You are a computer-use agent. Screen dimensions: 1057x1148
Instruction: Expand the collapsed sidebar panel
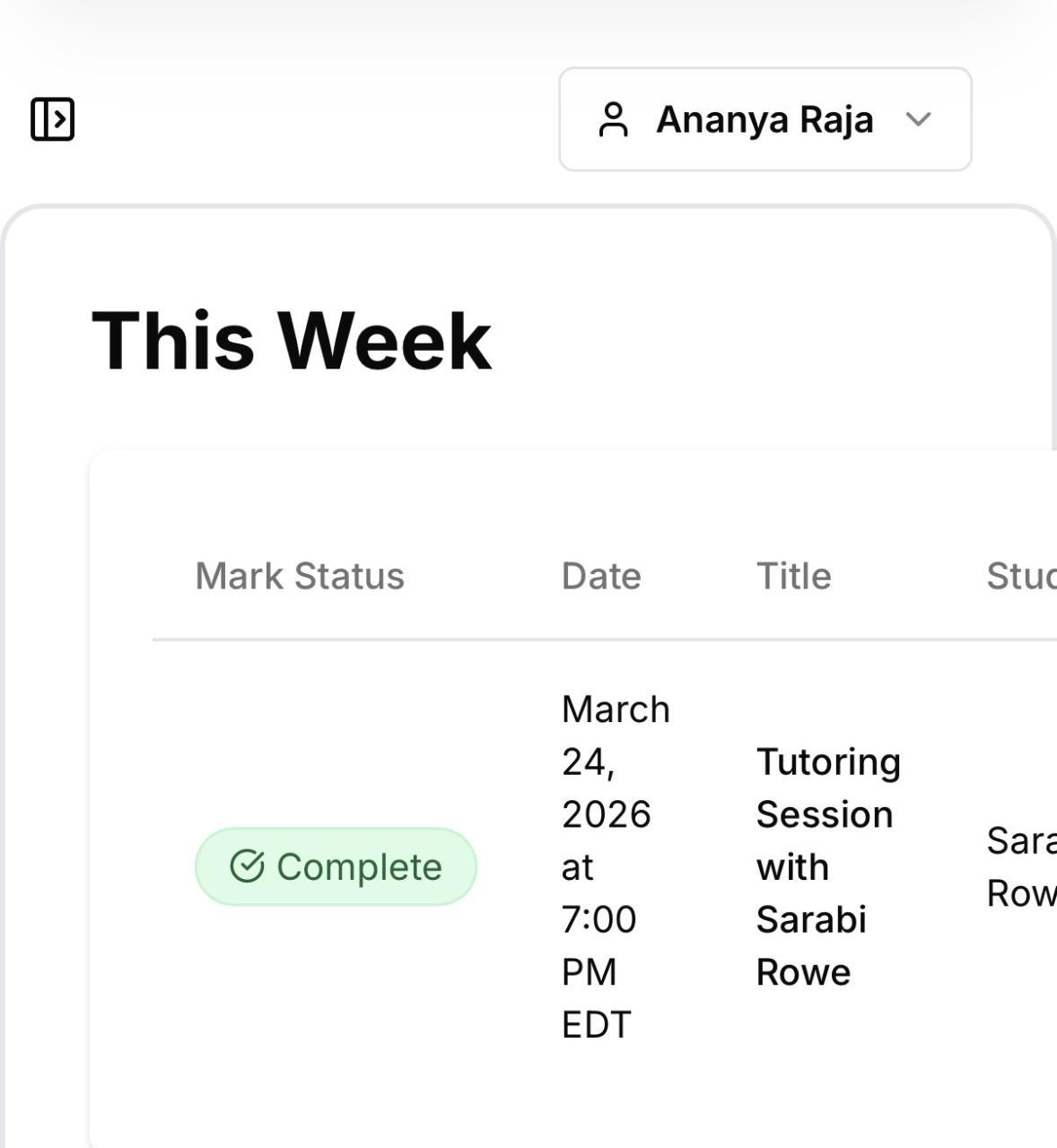tap(52, 119)
